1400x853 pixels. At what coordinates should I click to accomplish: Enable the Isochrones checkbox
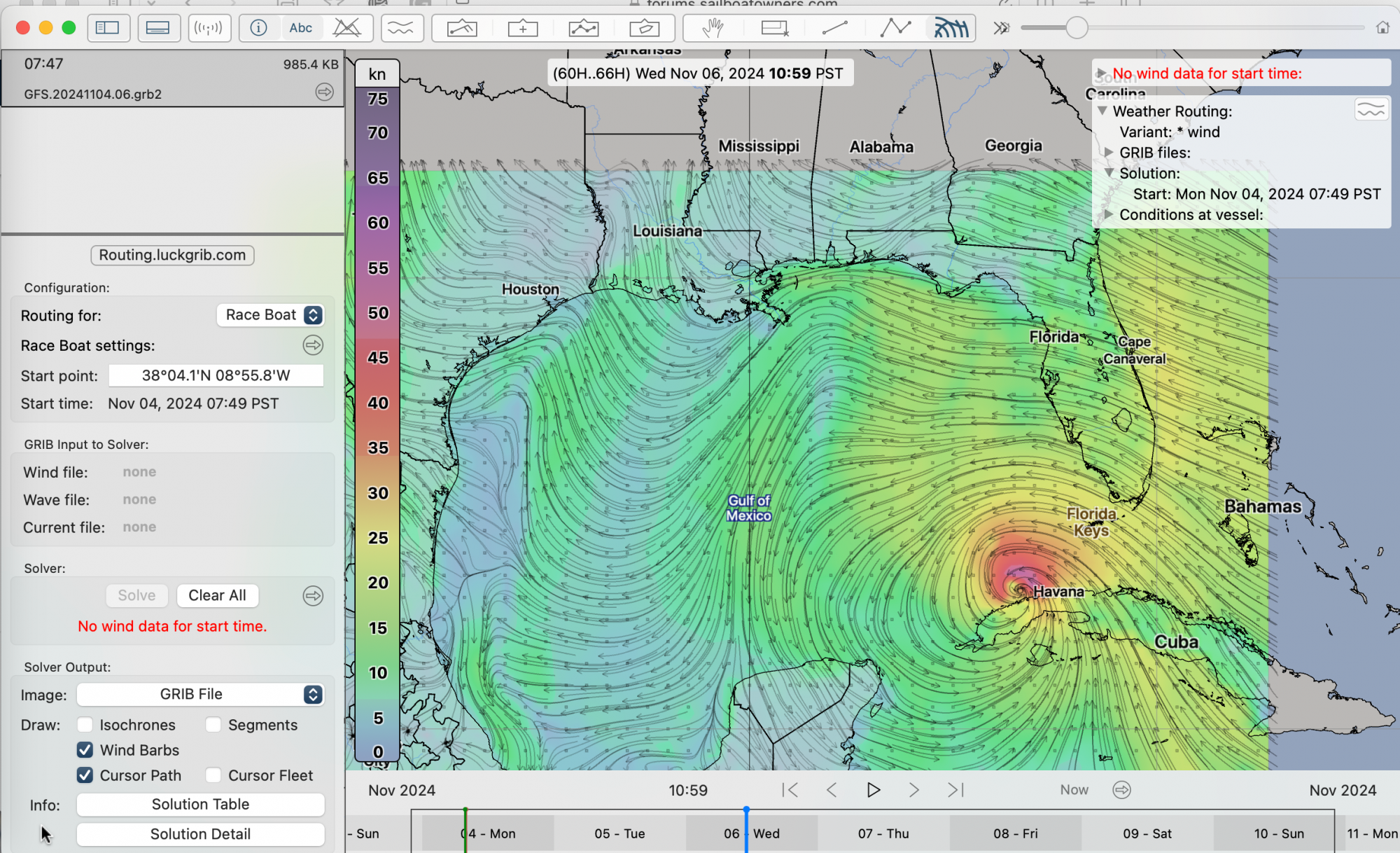[85, 725]
